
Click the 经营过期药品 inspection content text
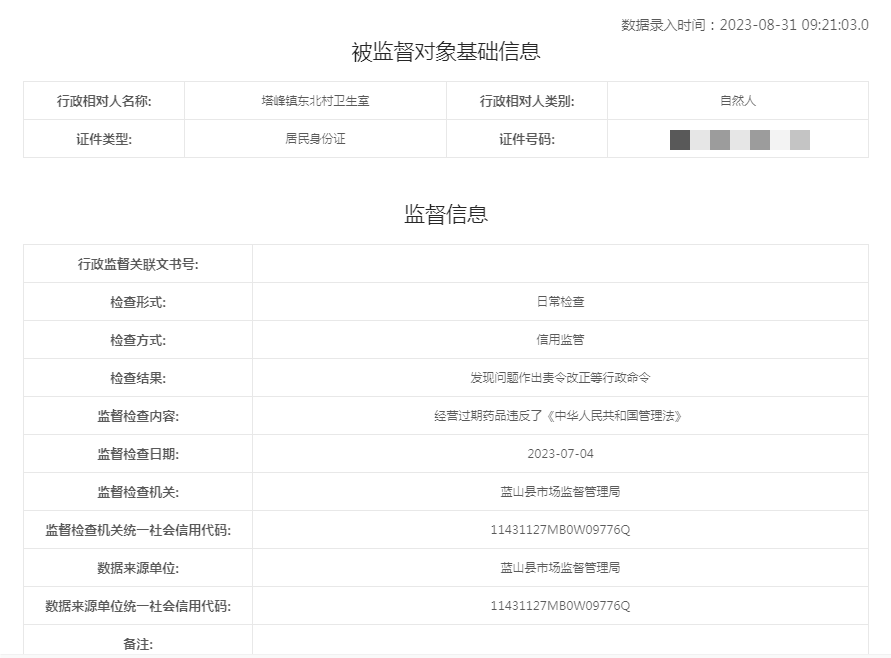560,416
